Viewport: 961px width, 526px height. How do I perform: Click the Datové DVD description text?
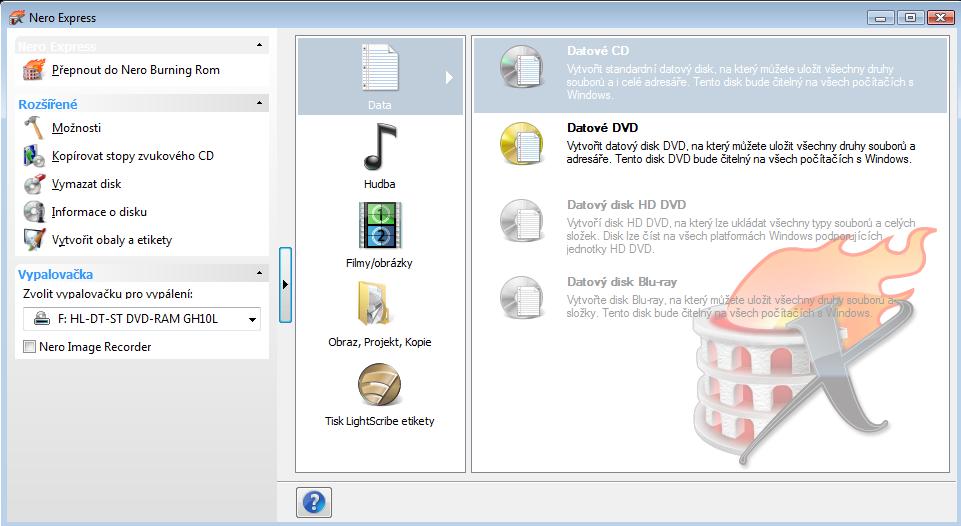741,153
